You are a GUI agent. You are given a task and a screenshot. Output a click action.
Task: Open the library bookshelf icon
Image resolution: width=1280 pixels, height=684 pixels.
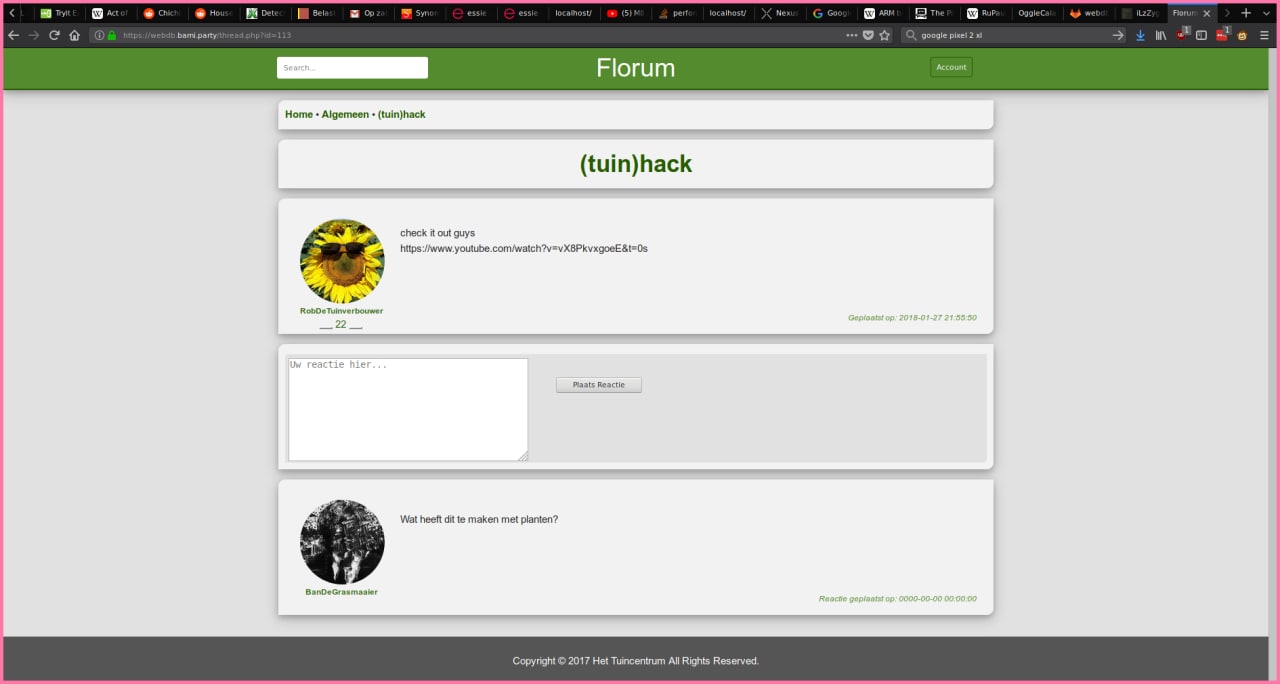coord(1161,35)
